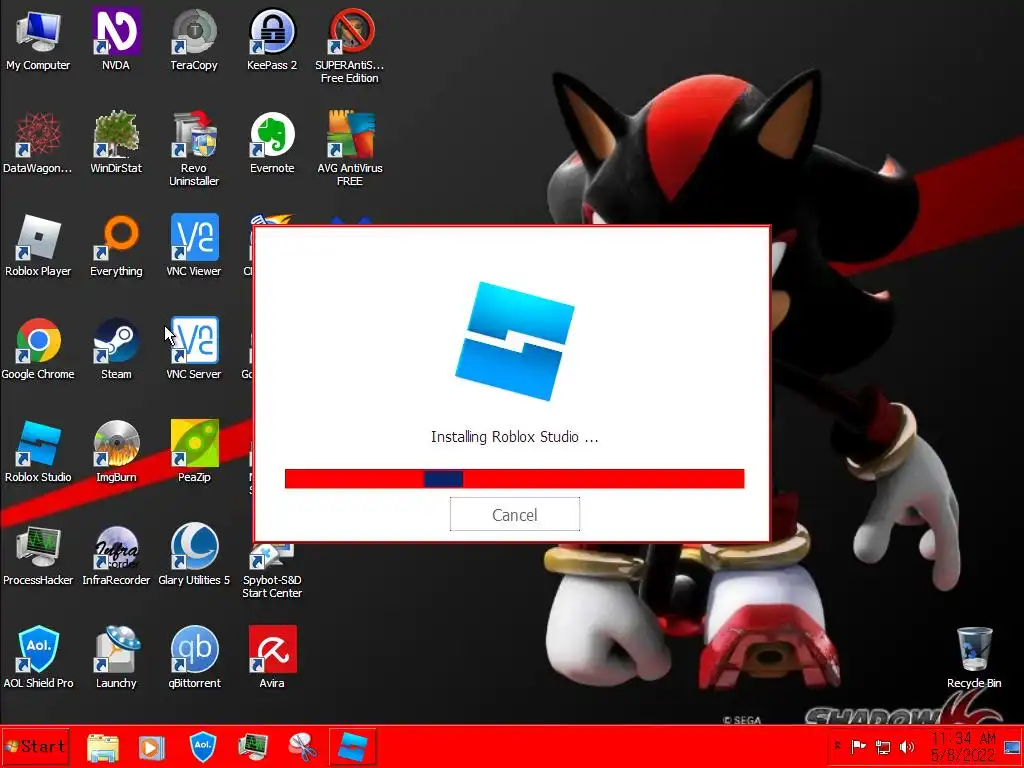Expand hidden system tray icons

pos(838,746)
